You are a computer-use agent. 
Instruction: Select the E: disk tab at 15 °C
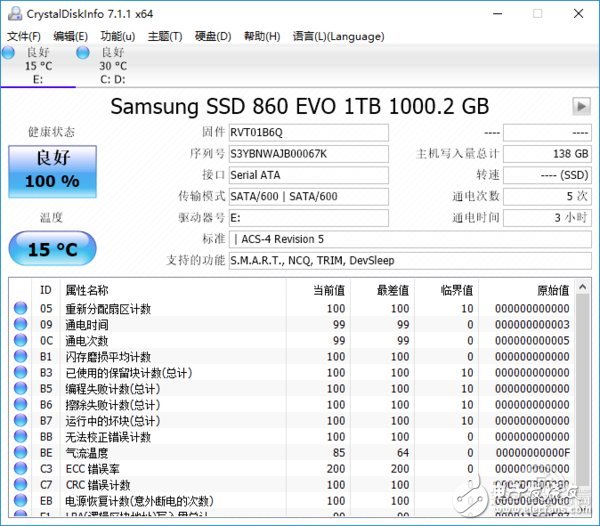tap(38, 65)
